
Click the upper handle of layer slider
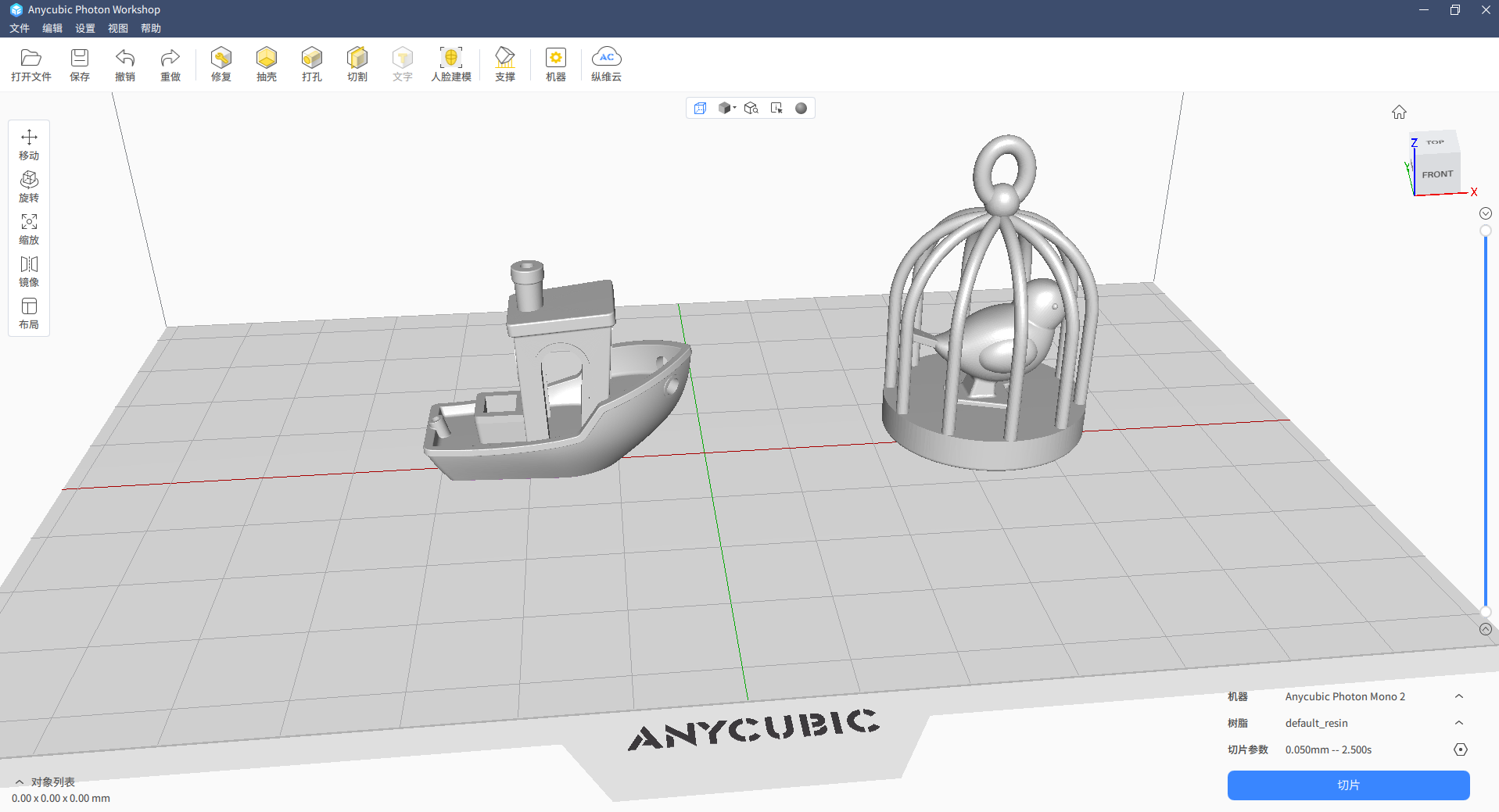tap(1486, 231)
